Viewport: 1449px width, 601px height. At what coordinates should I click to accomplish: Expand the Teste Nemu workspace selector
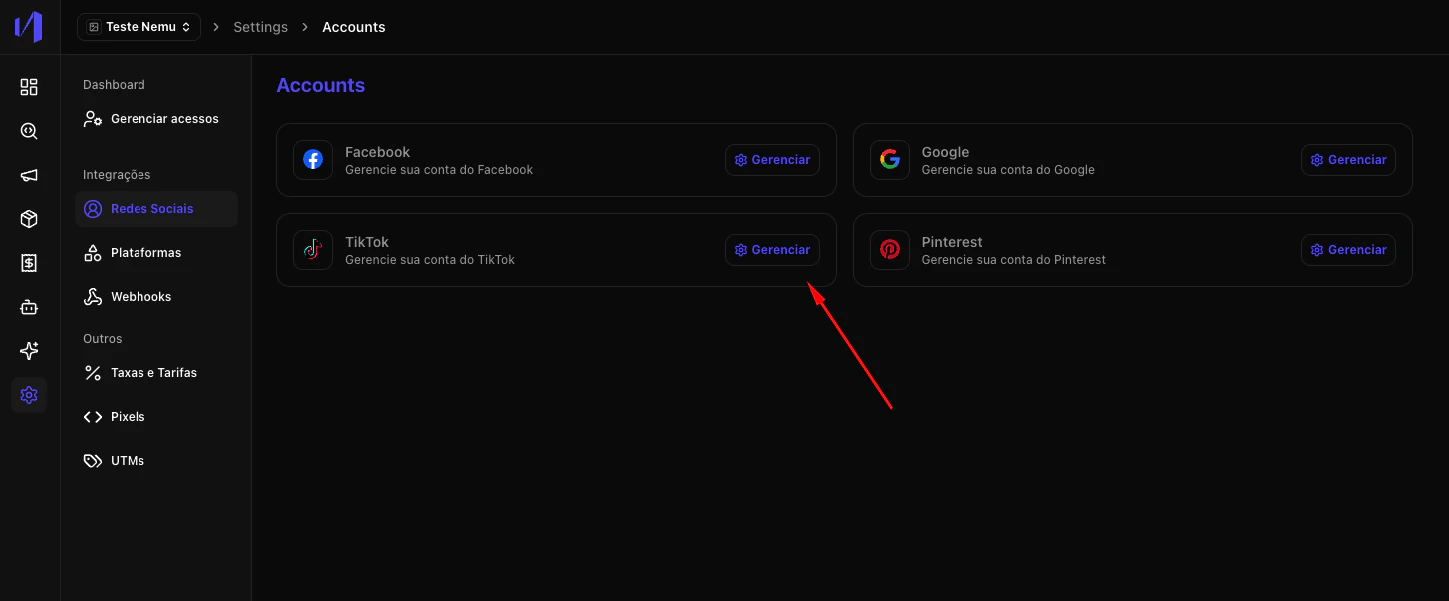(139, 27)
